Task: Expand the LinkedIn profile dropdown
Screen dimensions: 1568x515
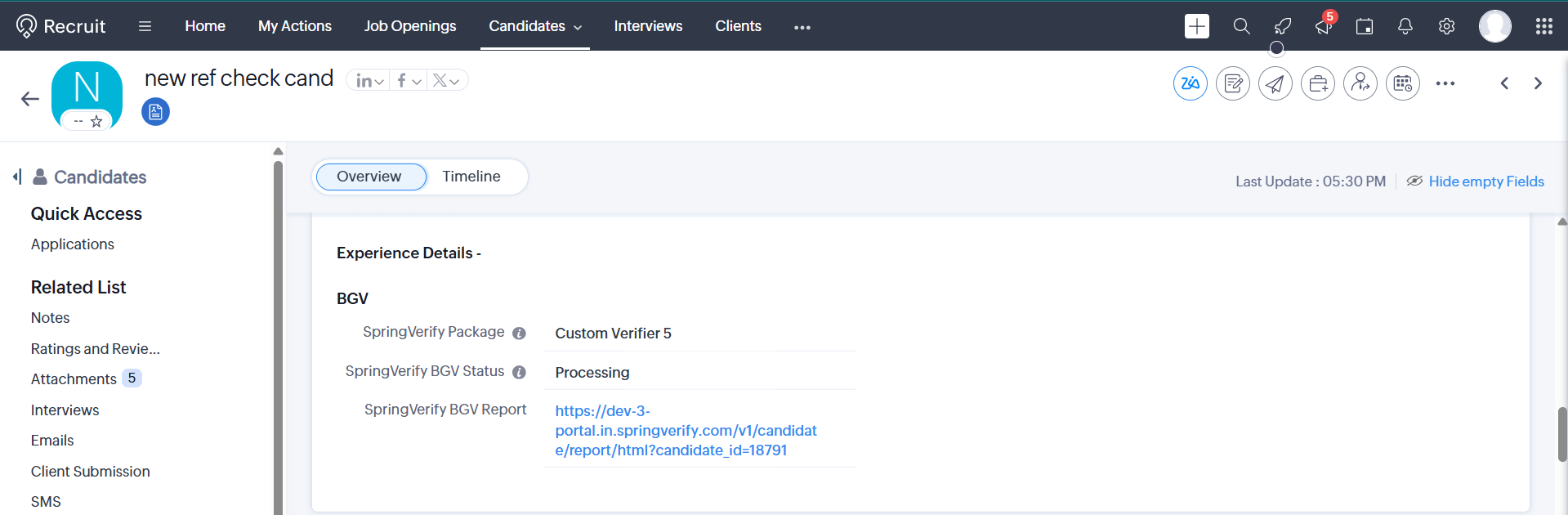Action: coord(369,81)
